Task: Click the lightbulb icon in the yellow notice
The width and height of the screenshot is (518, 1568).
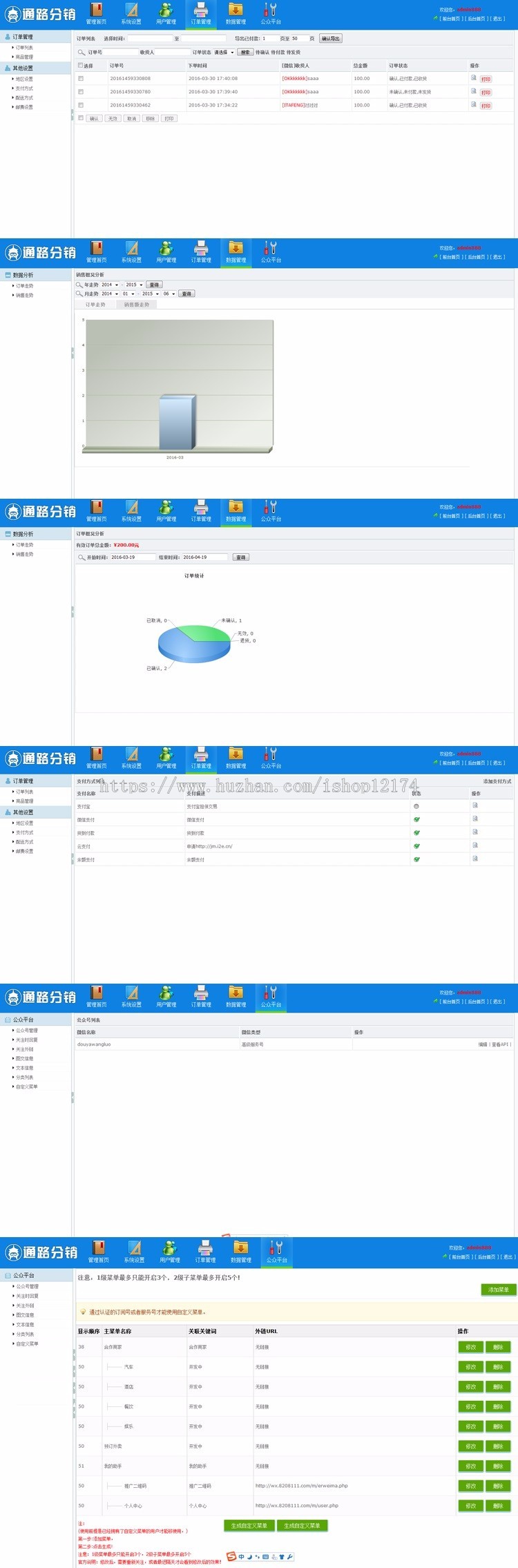Action: pos(83,1312)
